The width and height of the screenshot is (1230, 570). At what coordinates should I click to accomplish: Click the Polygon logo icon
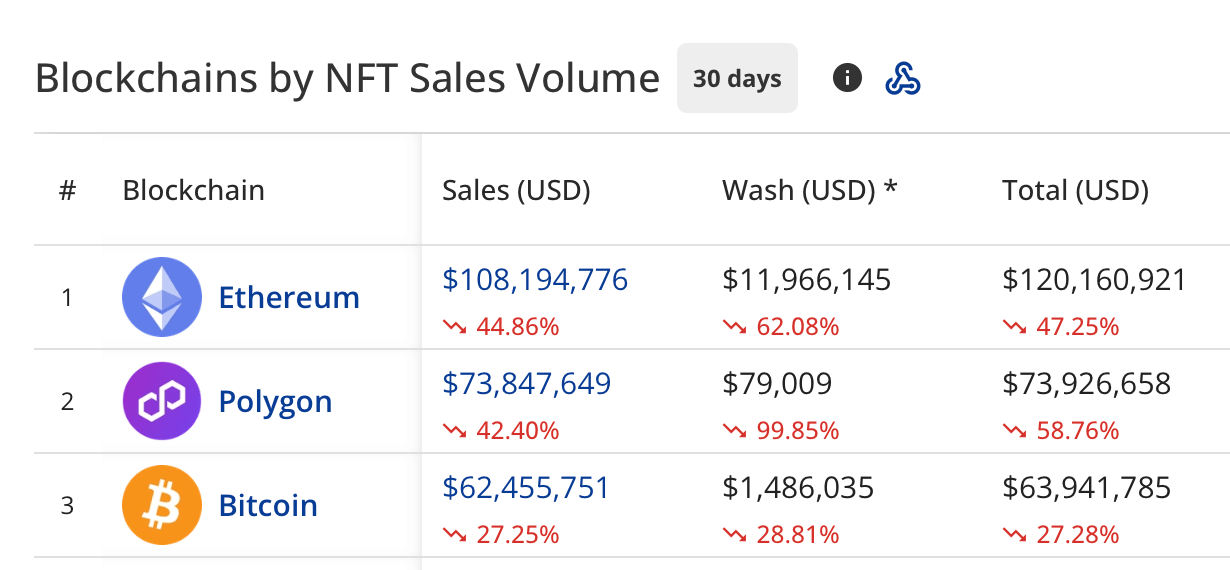tap(160, 401)
